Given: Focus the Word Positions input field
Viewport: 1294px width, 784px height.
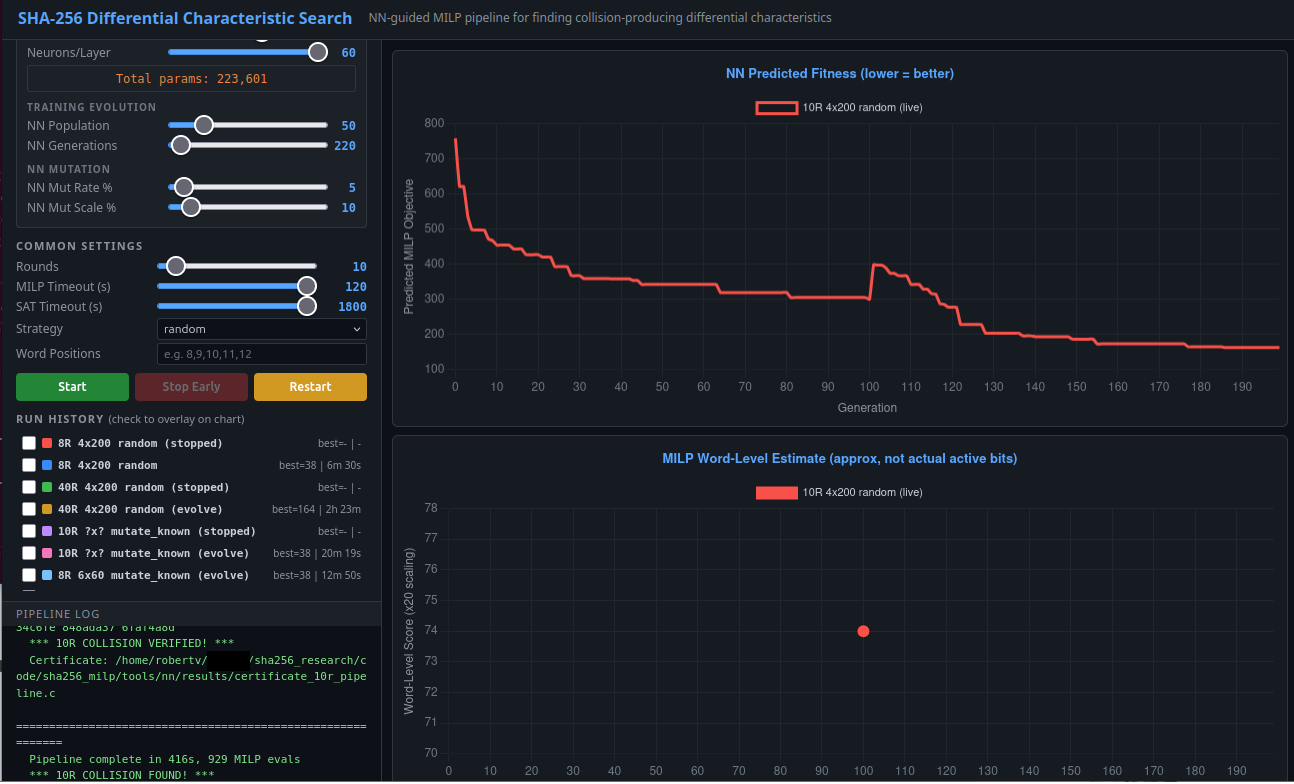Looking at the screenshot, I should [x=262, y=354].
